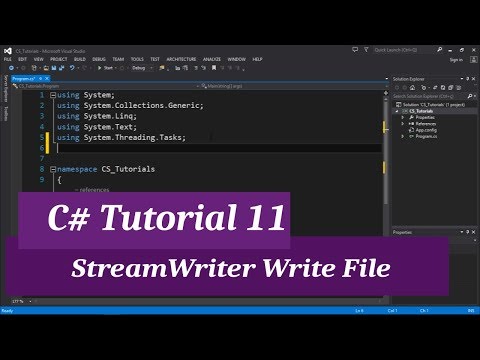Click Solution Explorer Pending Changes Filter icon
The image size is (480, 360).
pyautogui.click(x=424, y=88)
